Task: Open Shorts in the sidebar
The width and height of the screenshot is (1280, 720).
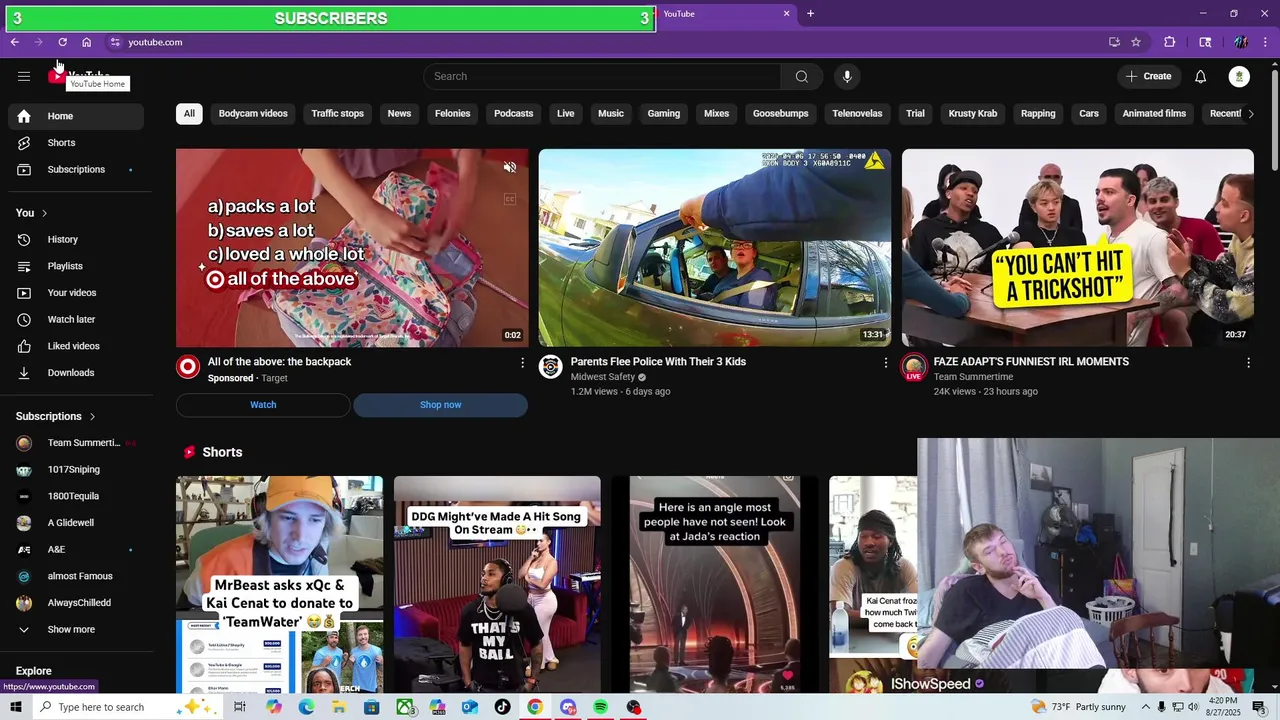Action: coord(76,143)
